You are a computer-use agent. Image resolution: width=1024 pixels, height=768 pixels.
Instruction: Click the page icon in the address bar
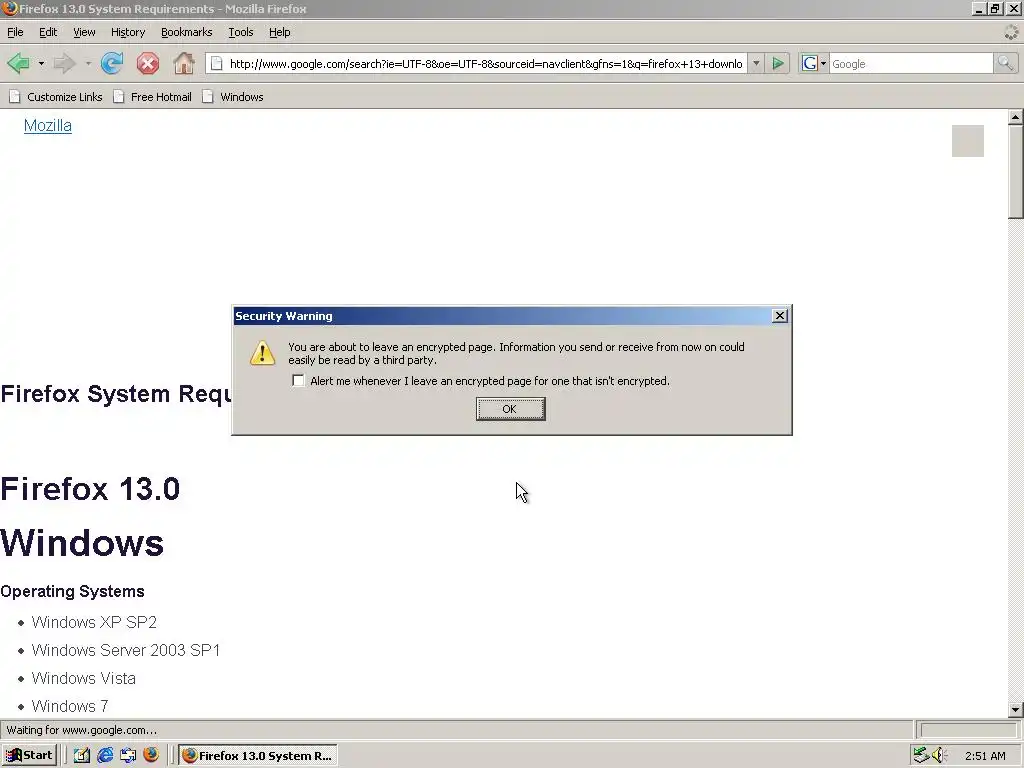click(x=216, y=63)
